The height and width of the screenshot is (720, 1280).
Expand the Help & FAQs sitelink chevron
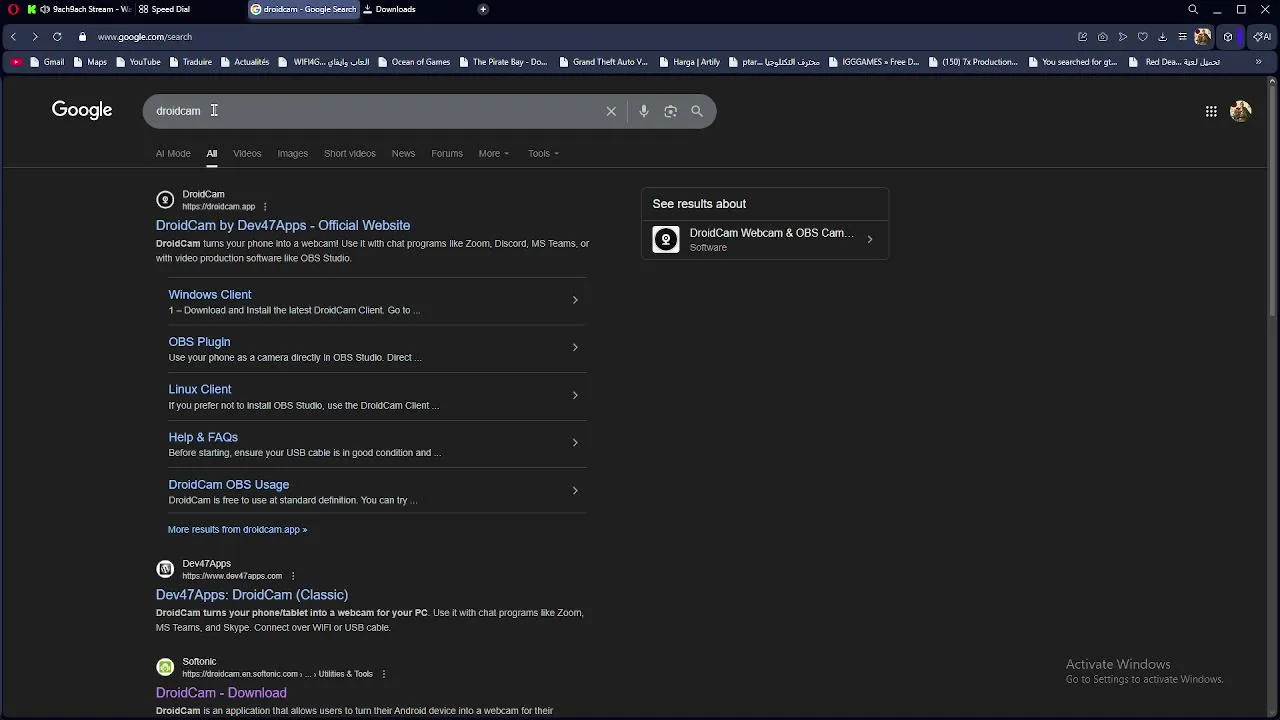575,442
